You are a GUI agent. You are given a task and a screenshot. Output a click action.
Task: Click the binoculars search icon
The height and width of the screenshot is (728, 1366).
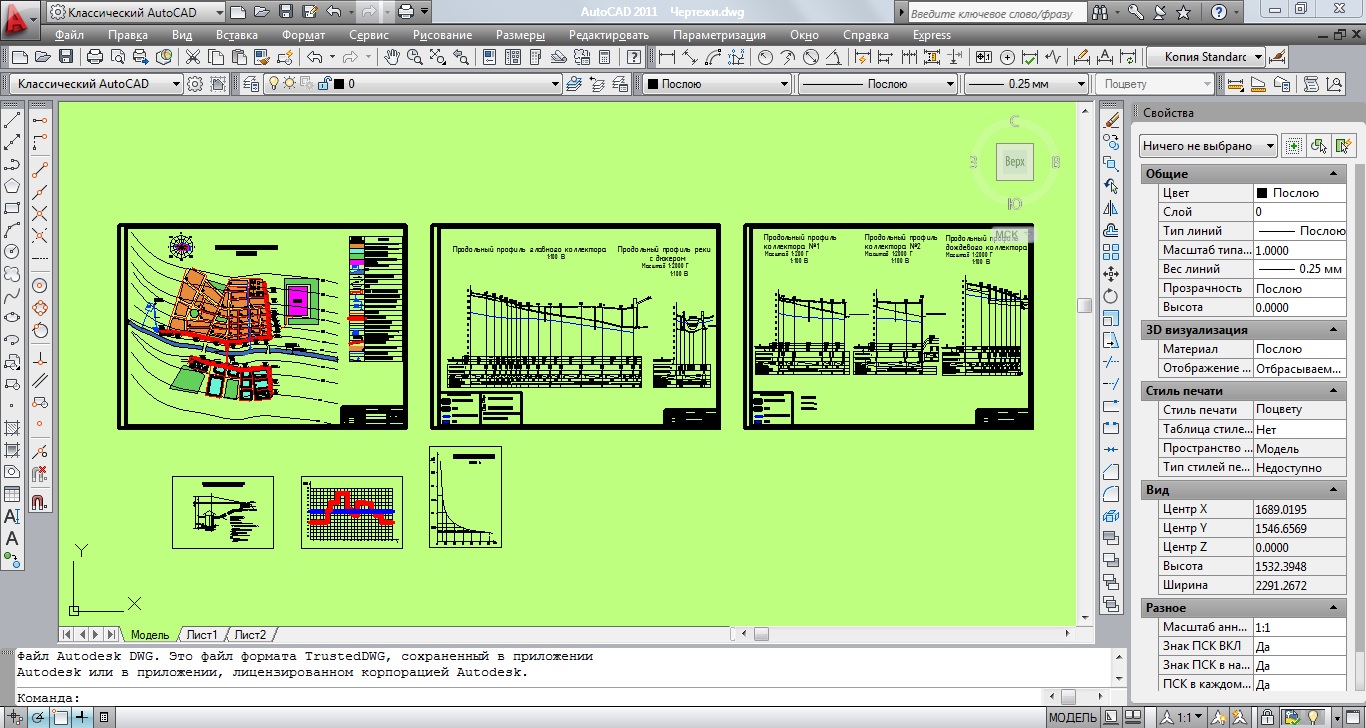tap(1100, 13)
